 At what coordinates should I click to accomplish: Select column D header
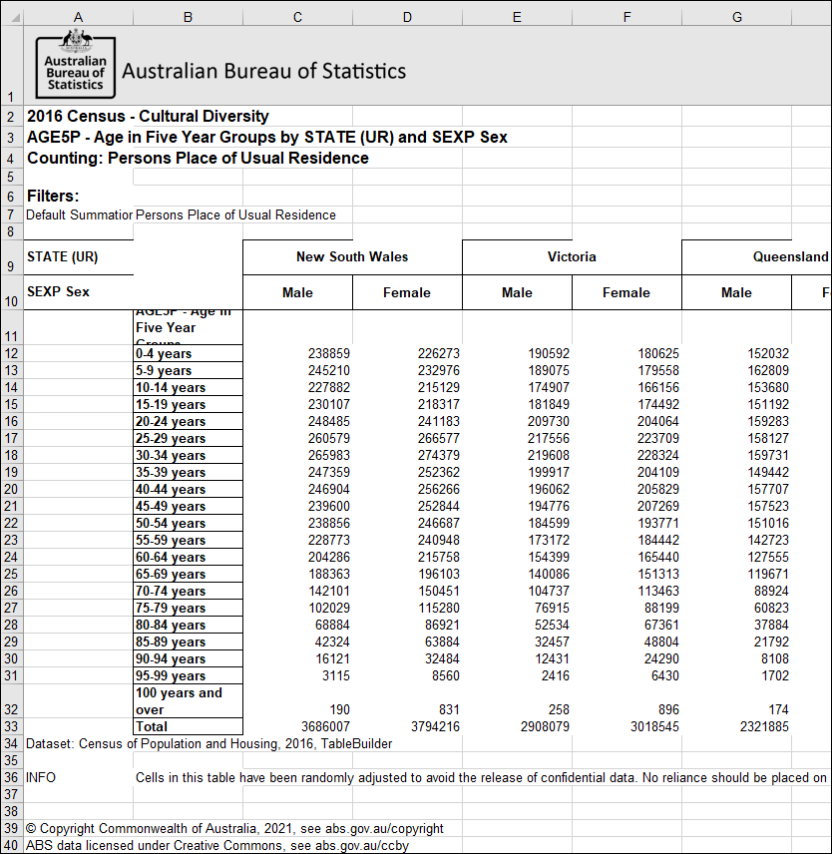click(407, 17)
